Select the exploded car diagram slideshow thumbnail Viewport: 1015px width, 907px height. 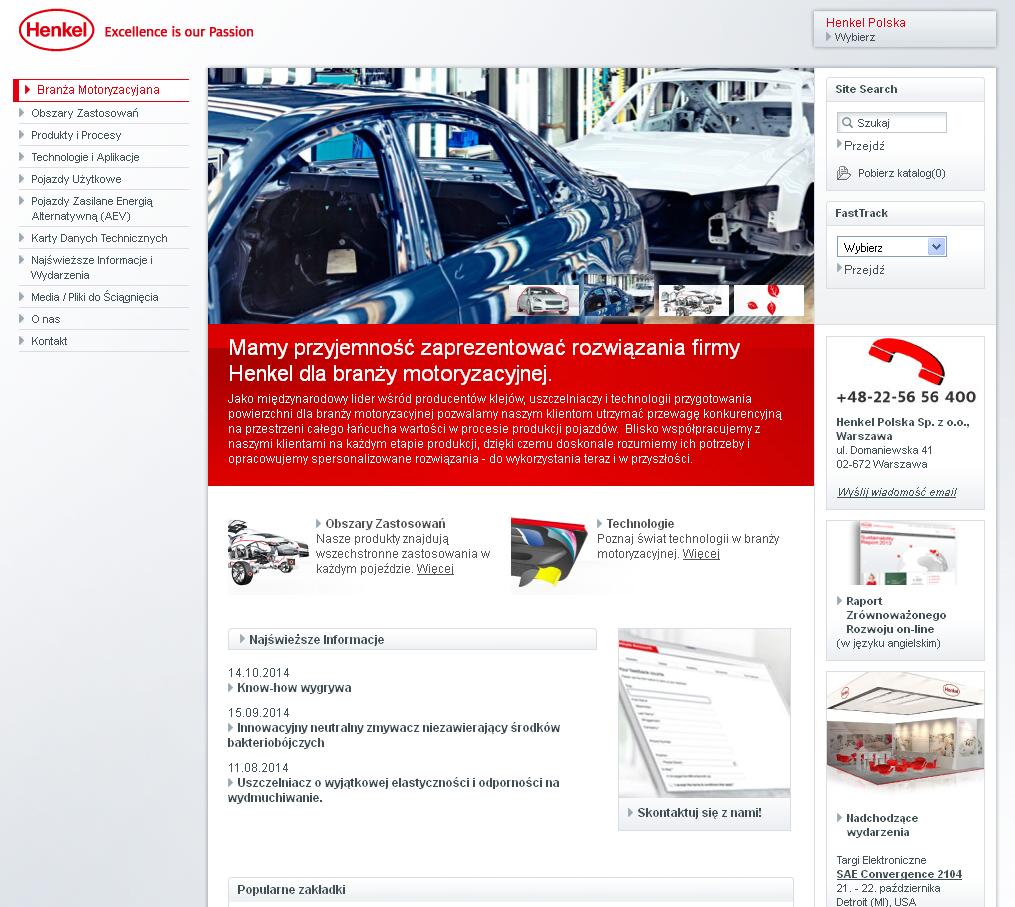693,300
